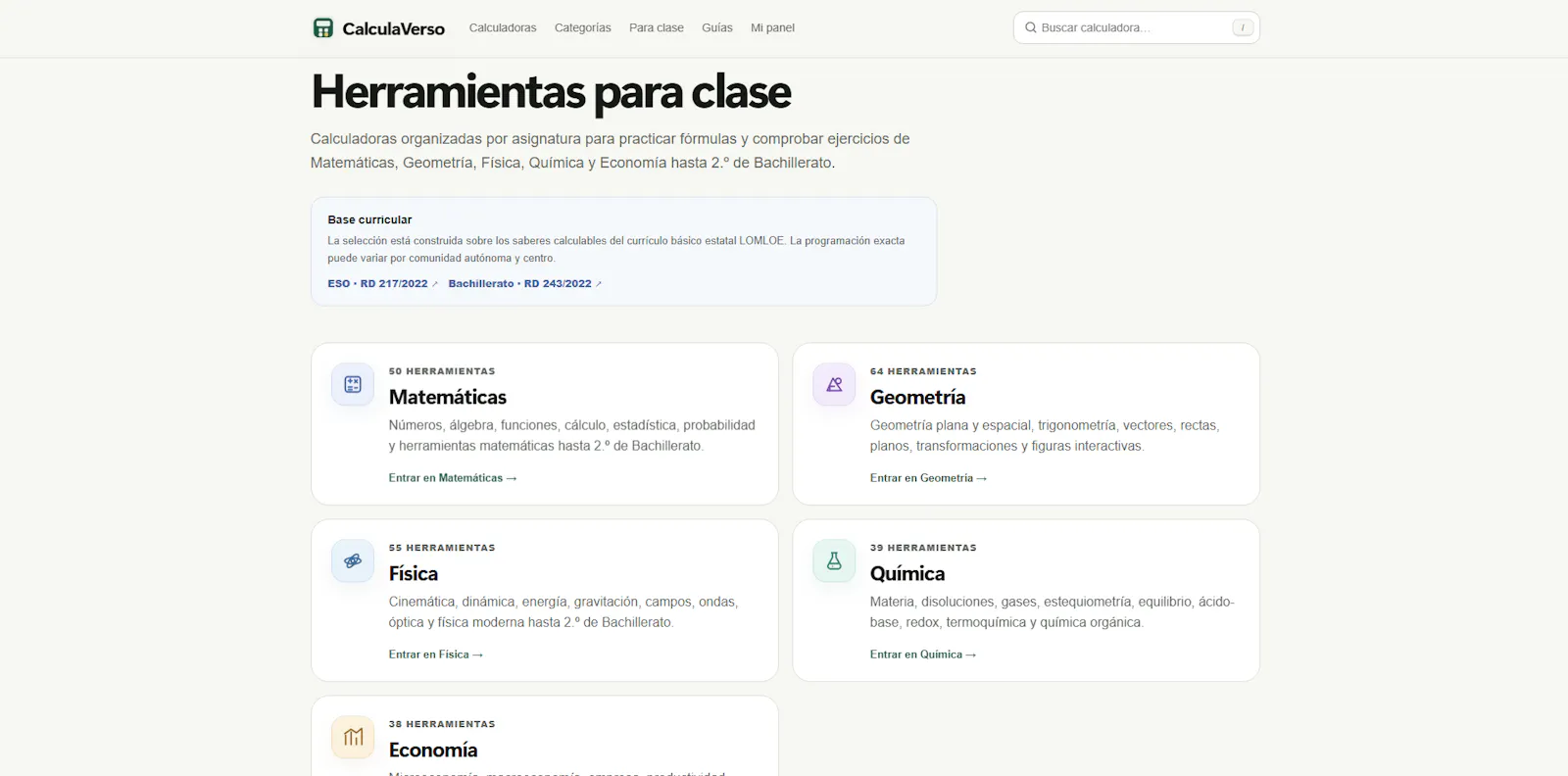1568x776 pixels.
Task: Follow the Entrar en Química link
Action: (x=923, y=655)
